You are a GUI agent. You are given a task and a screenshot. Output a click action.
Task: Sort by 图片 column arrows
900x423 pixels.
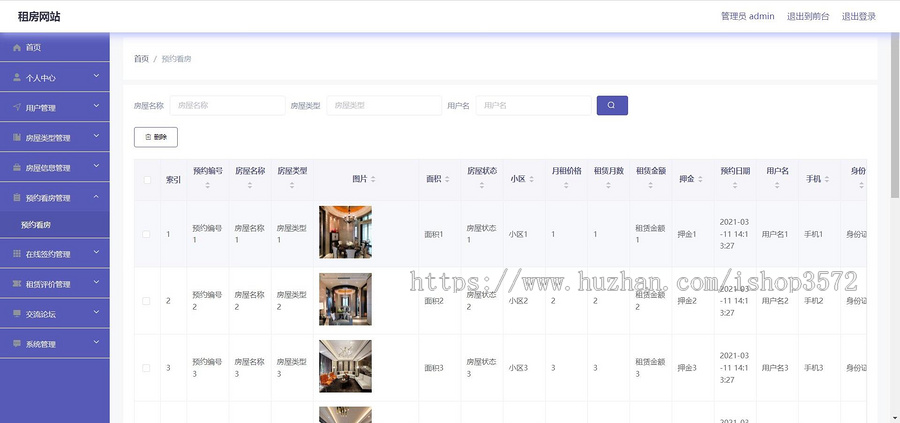373,180
